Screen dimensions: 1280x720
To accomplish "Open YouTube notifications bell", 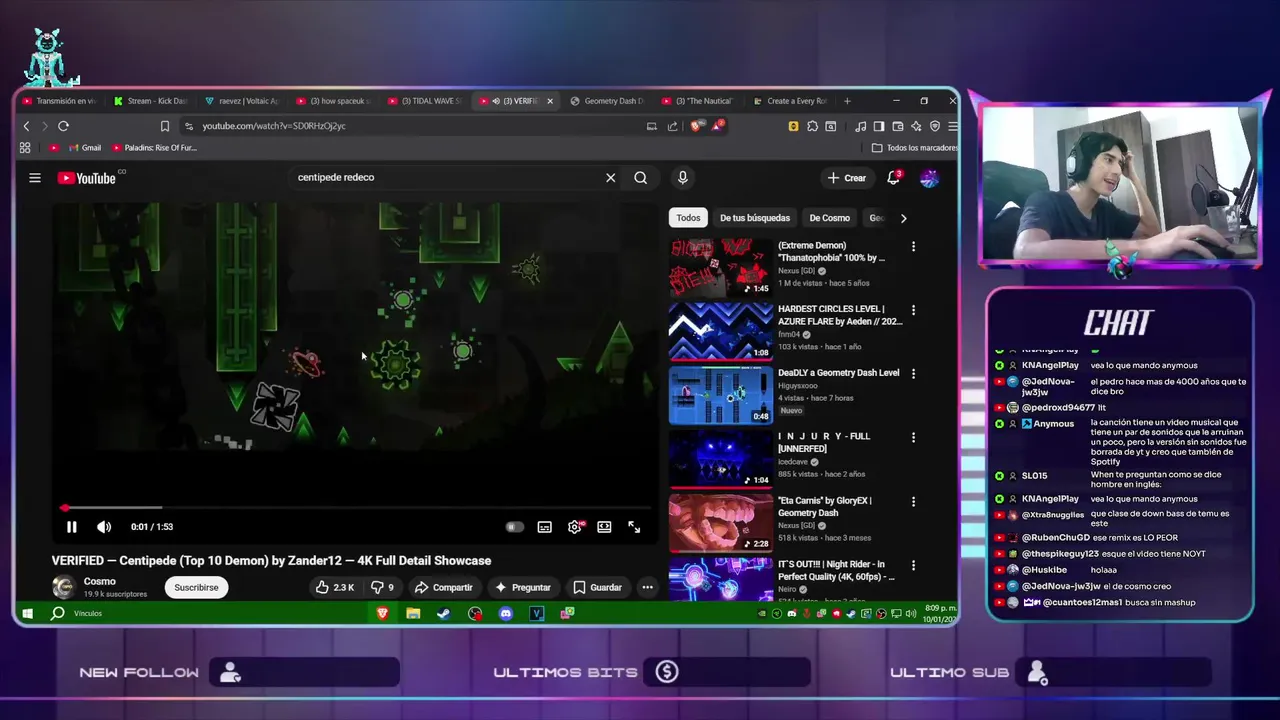I will coord(894,178).
